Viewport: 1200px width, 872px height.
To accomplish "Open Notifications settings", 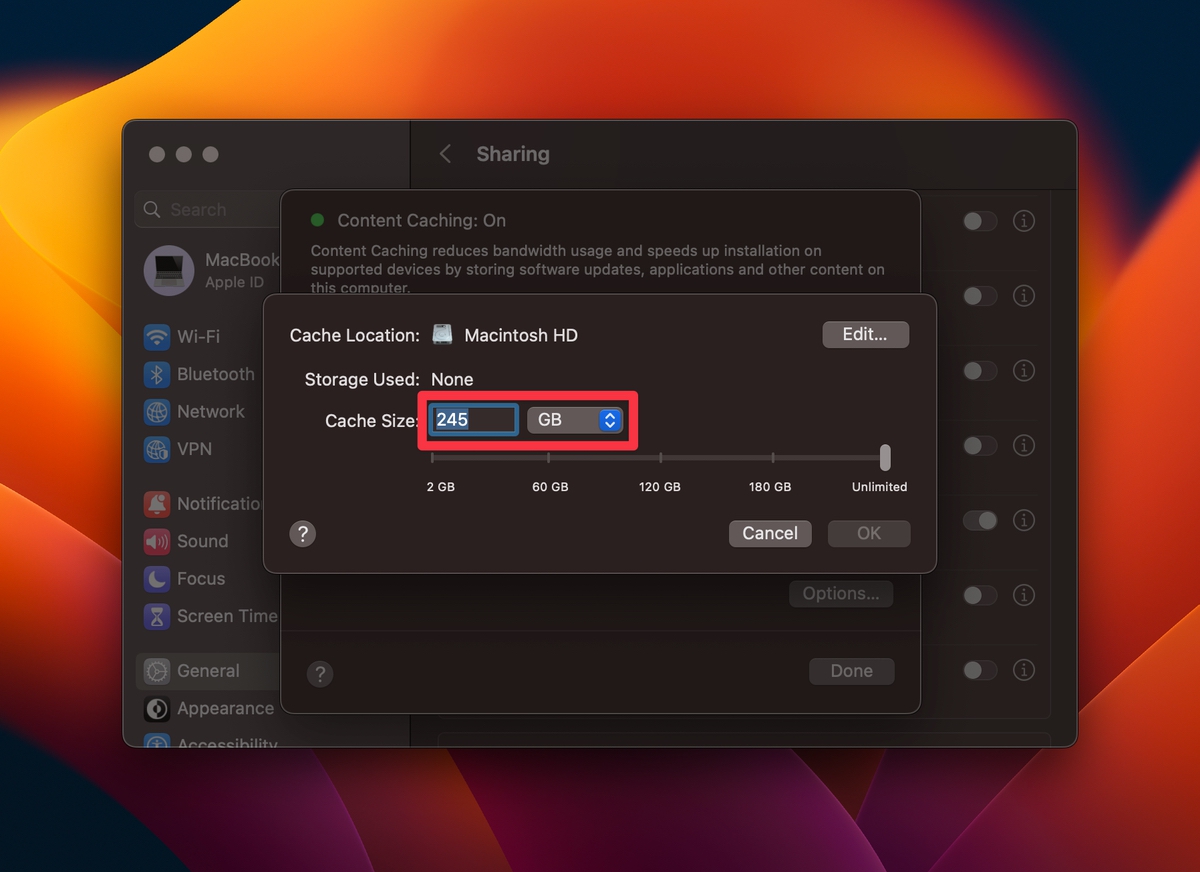I will pyautogui.click(x=157, y=504).
